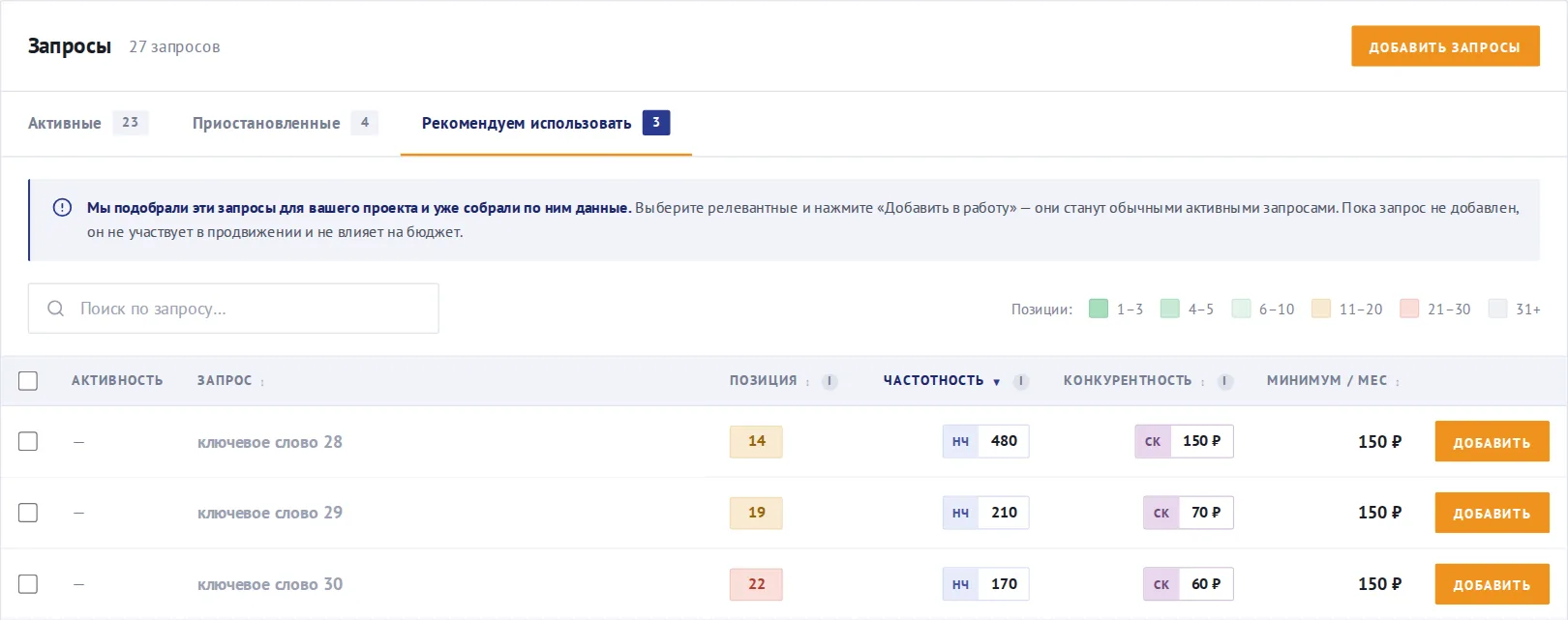Focus the Поиск по запросу search field
This screenshot has height=620, width=1568.
(x=233, y=309)
